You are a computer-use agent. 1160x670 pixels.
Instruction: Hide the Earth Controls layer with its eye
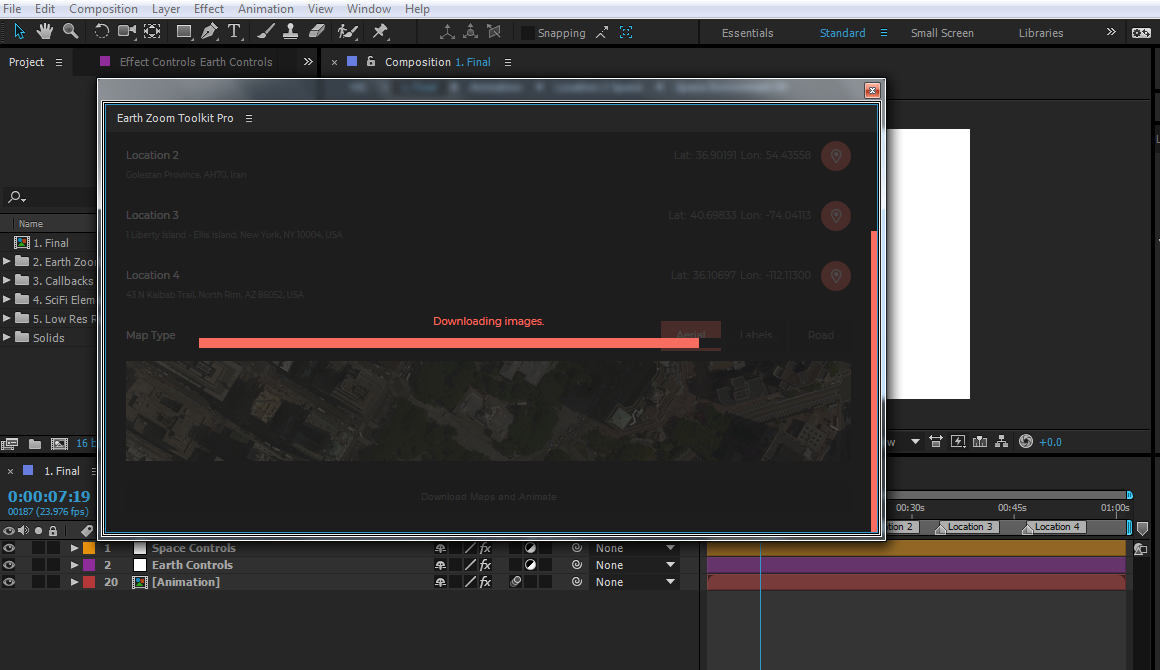click(9, 565)
